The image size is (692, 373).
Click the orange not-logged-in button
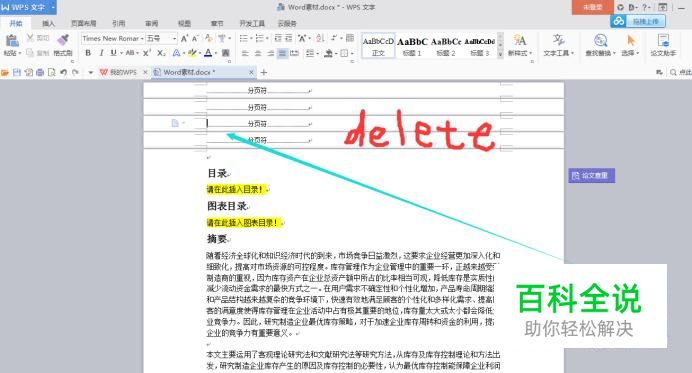[x=592, y=7]
